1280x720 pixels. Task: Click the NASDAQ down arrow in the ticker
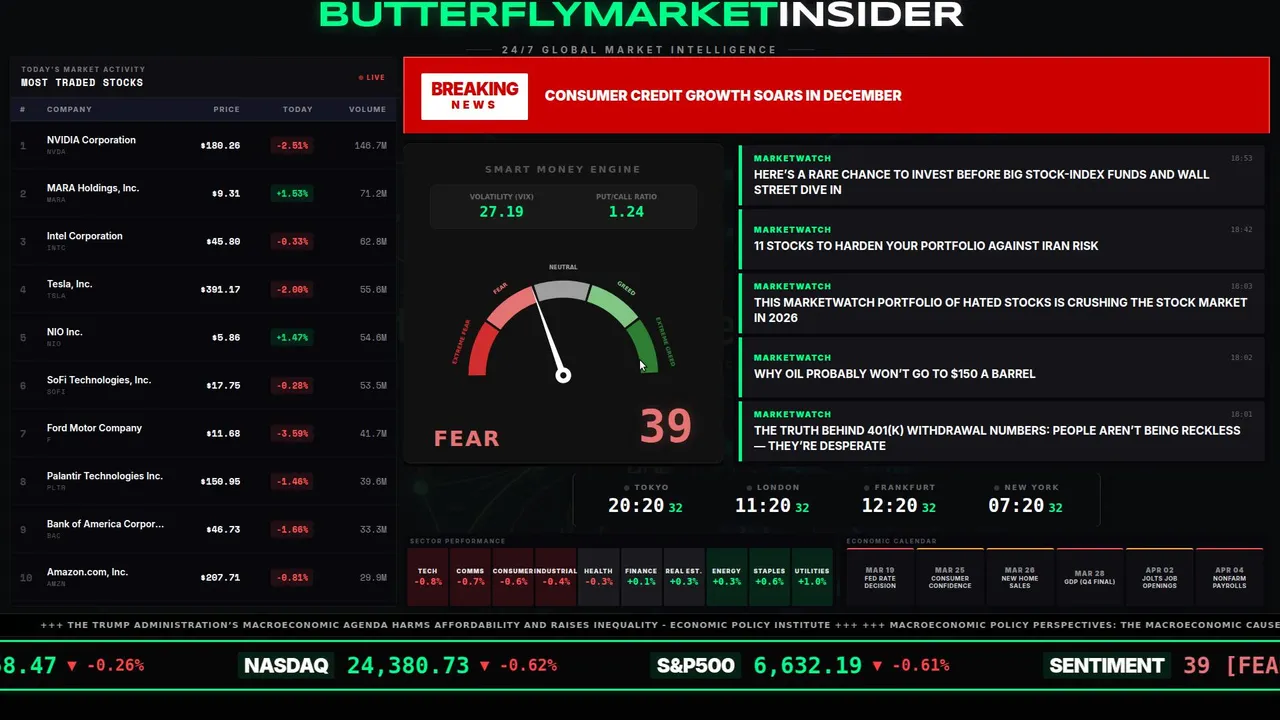pos(485,666)
